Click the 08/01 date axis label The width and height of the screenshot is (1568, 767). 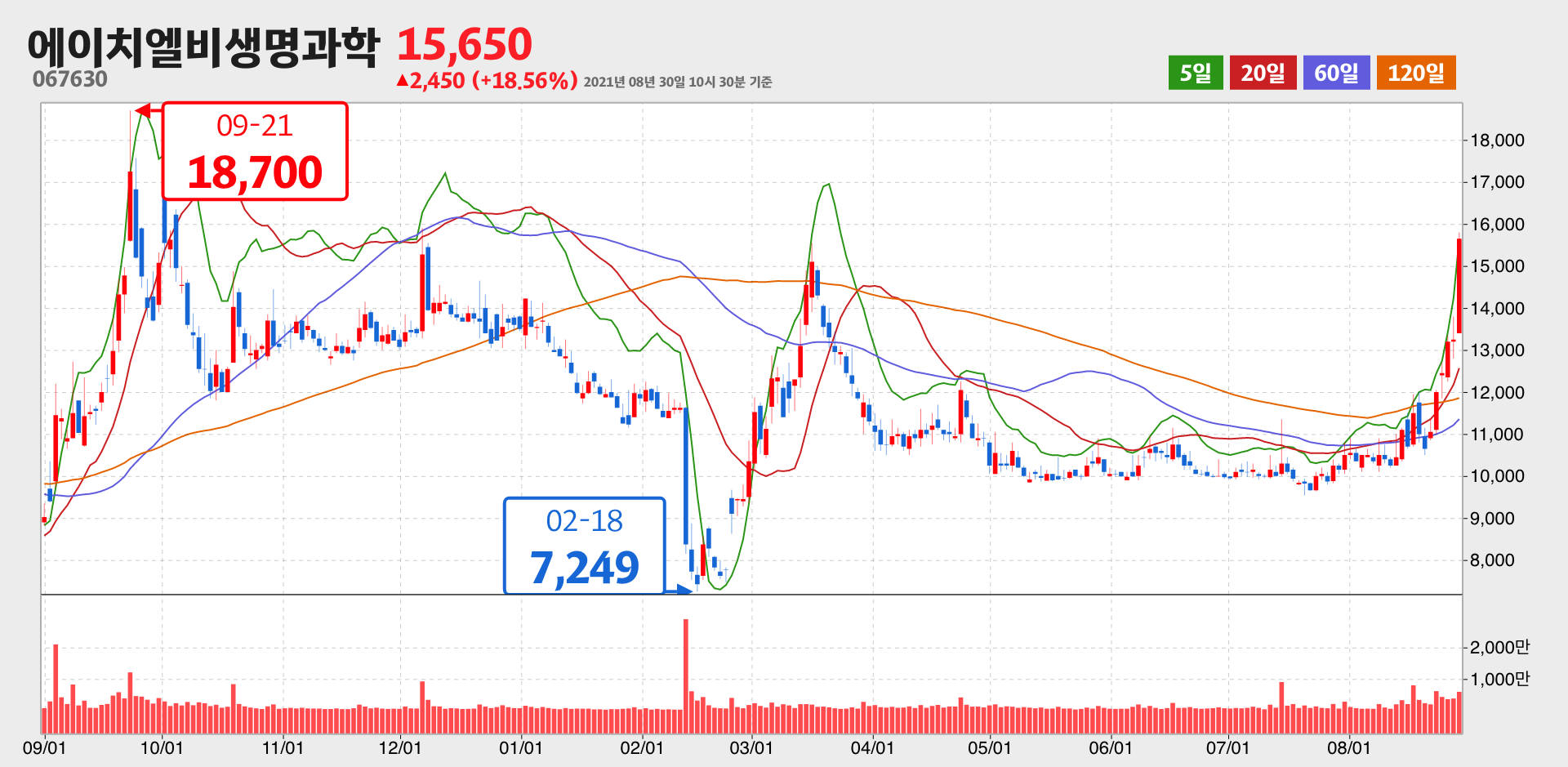point(1349,747)
